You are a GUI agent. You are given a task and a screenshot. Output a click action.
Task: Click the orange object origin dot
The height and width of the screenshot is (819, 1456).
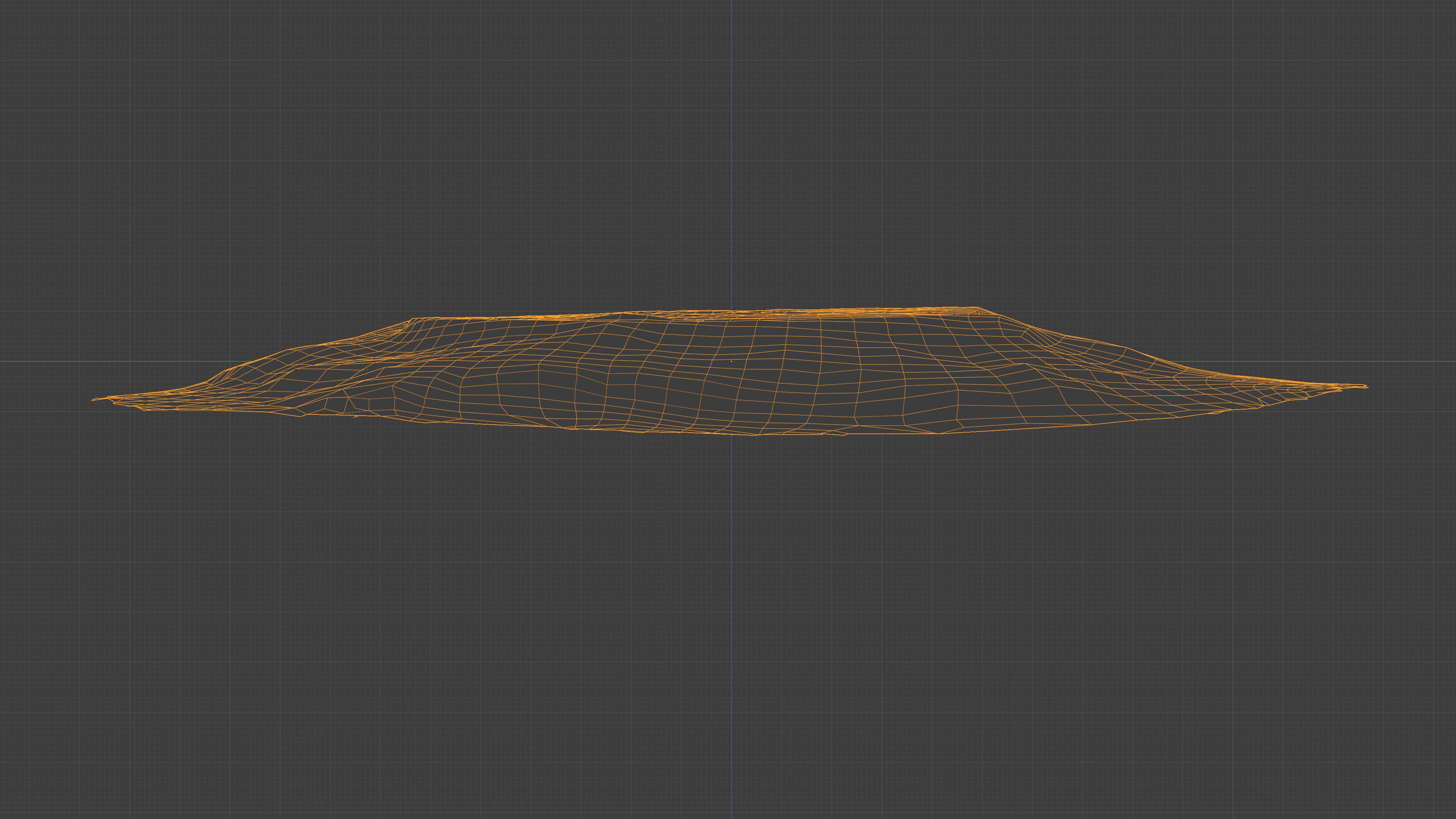(731, 361)
